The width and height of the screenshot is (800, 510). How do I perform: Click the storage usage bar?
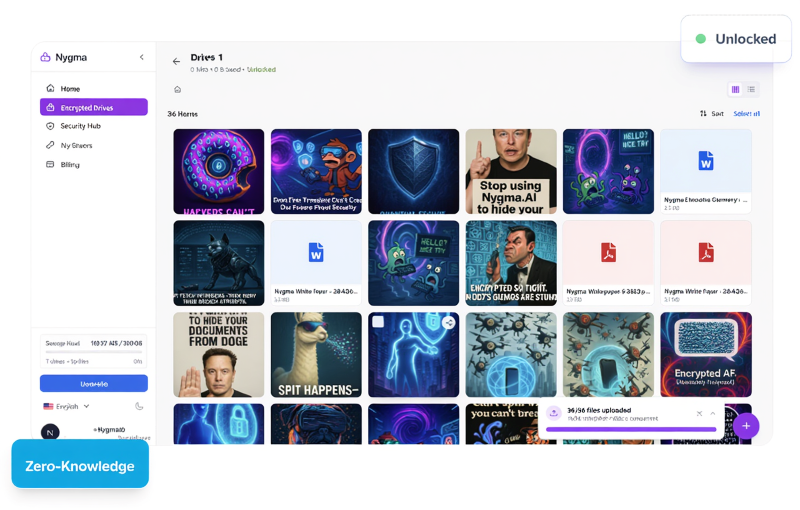94,351
